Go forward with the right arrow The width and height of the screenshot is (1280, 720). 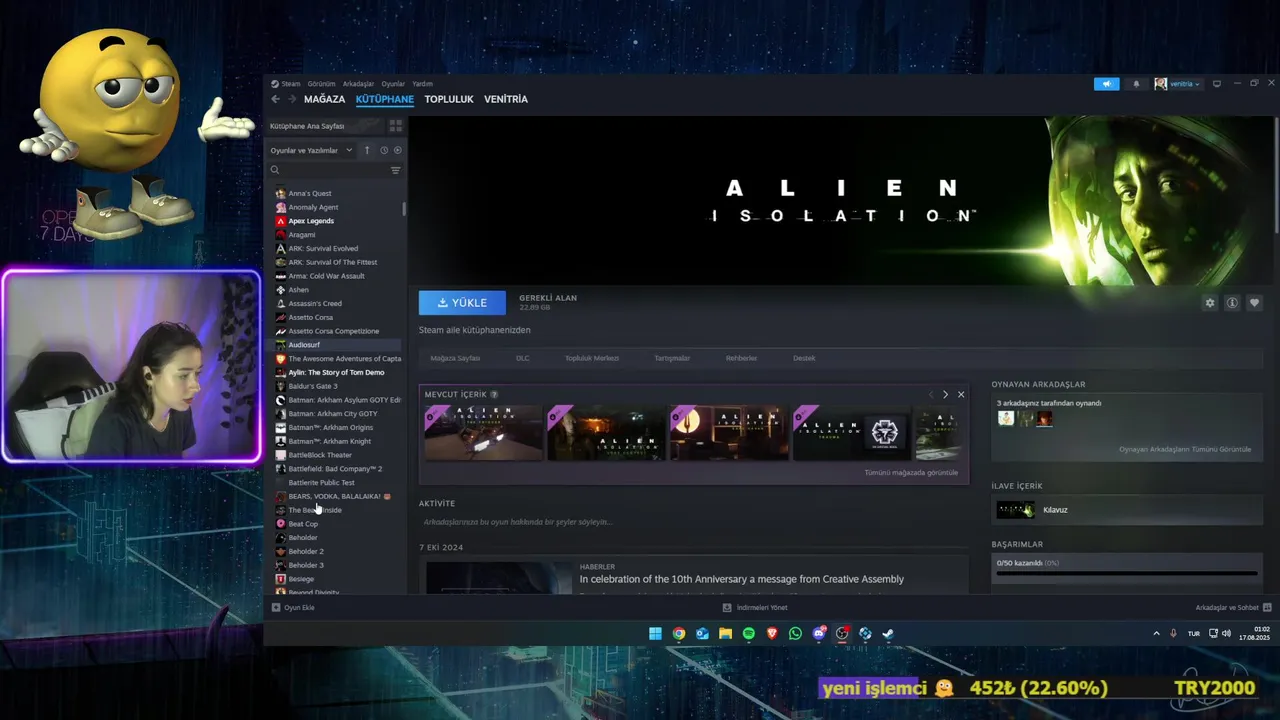pyautogui.click(x=291, y=99)
